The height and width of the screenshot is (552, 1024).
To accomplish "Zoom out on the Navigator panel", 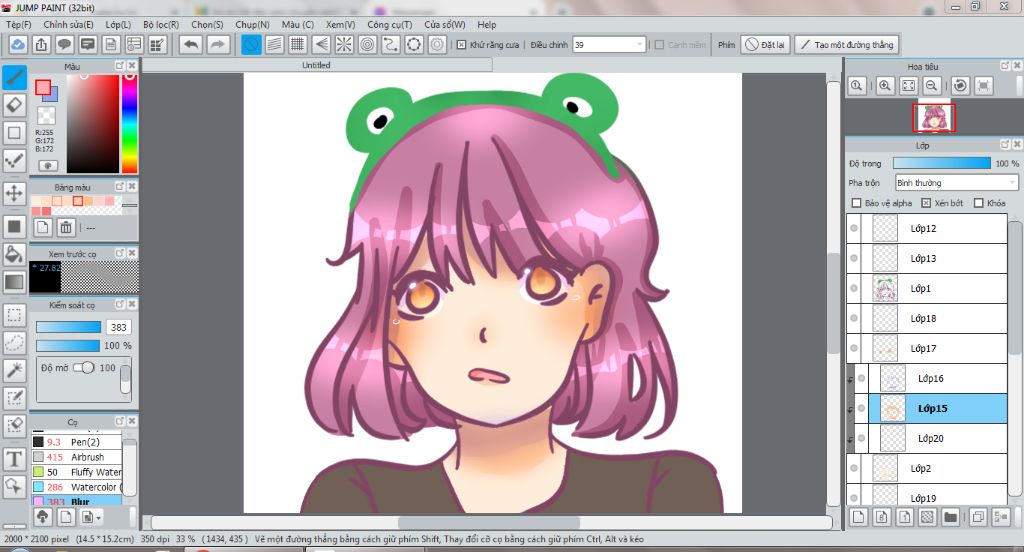I will click(x=932, y=86).
